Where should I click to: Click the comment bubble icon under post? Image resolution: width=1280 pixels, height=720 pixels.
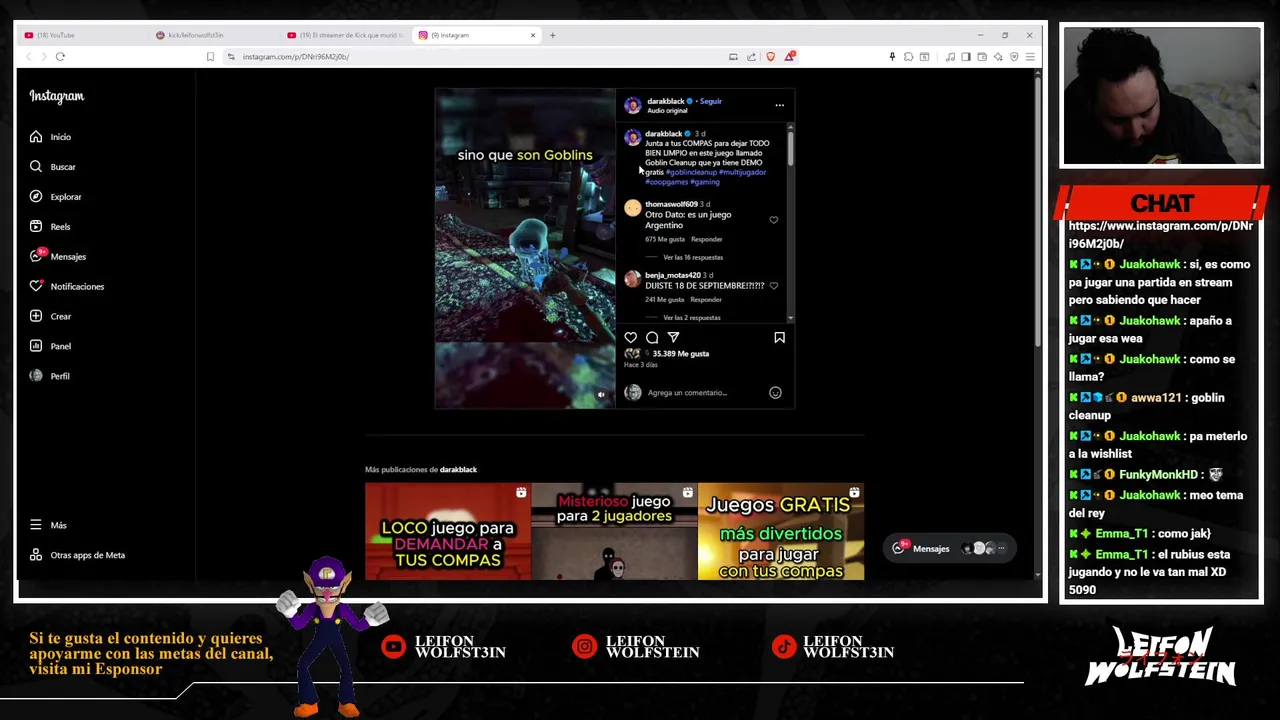pyautogui.click(x=652, y=338)
